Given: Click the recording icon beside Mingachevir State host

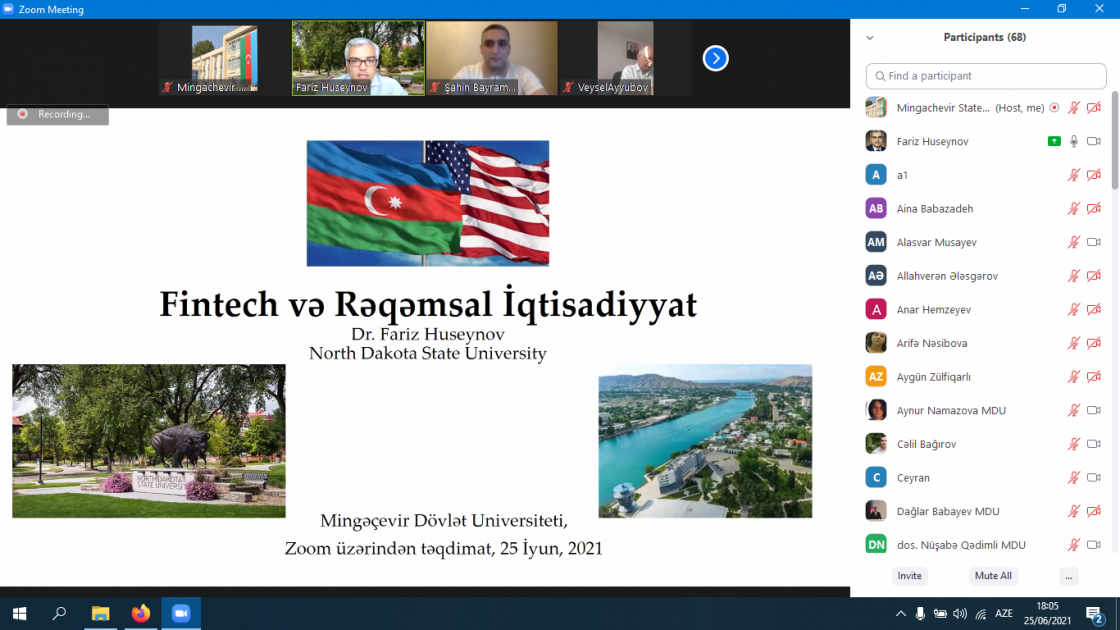Looking at the screenshot, I should 1054,108.
